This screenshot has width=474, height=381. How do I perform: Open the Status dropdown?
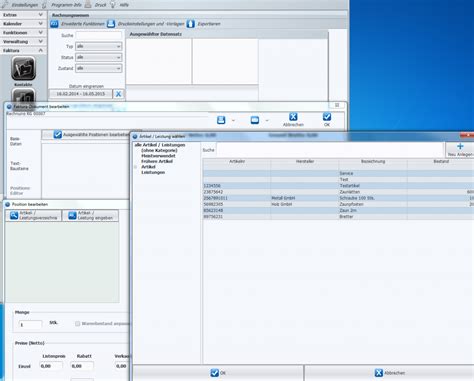point(99,57)
